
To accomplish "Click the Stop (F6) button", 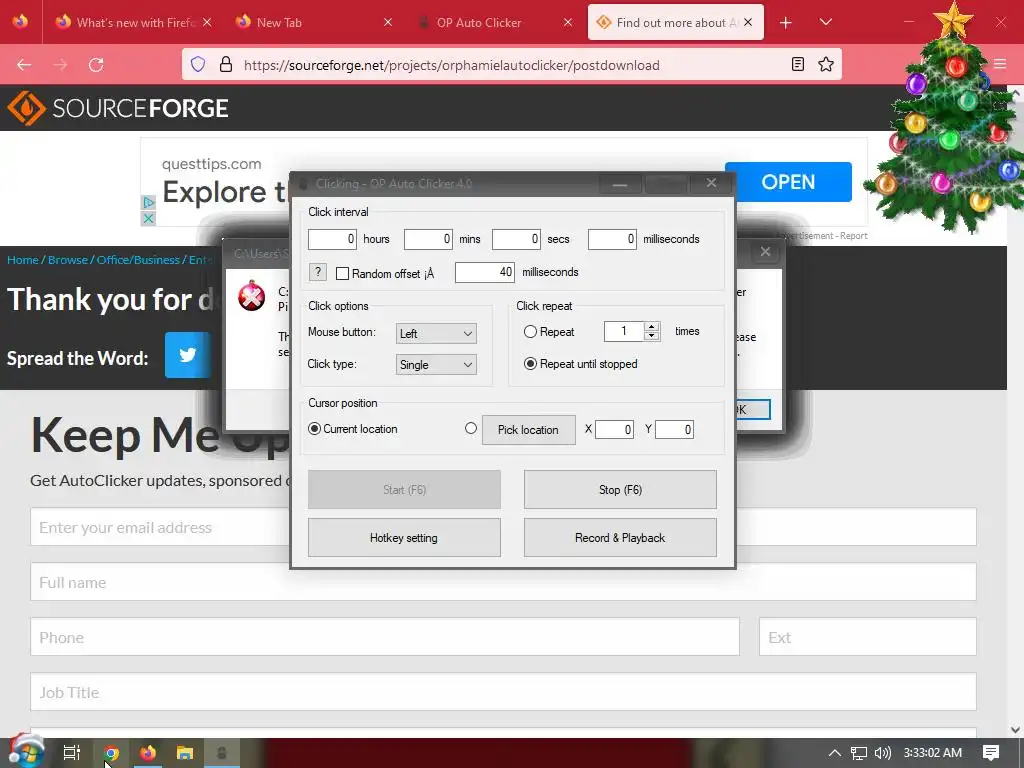I will (x=620, y=490).
